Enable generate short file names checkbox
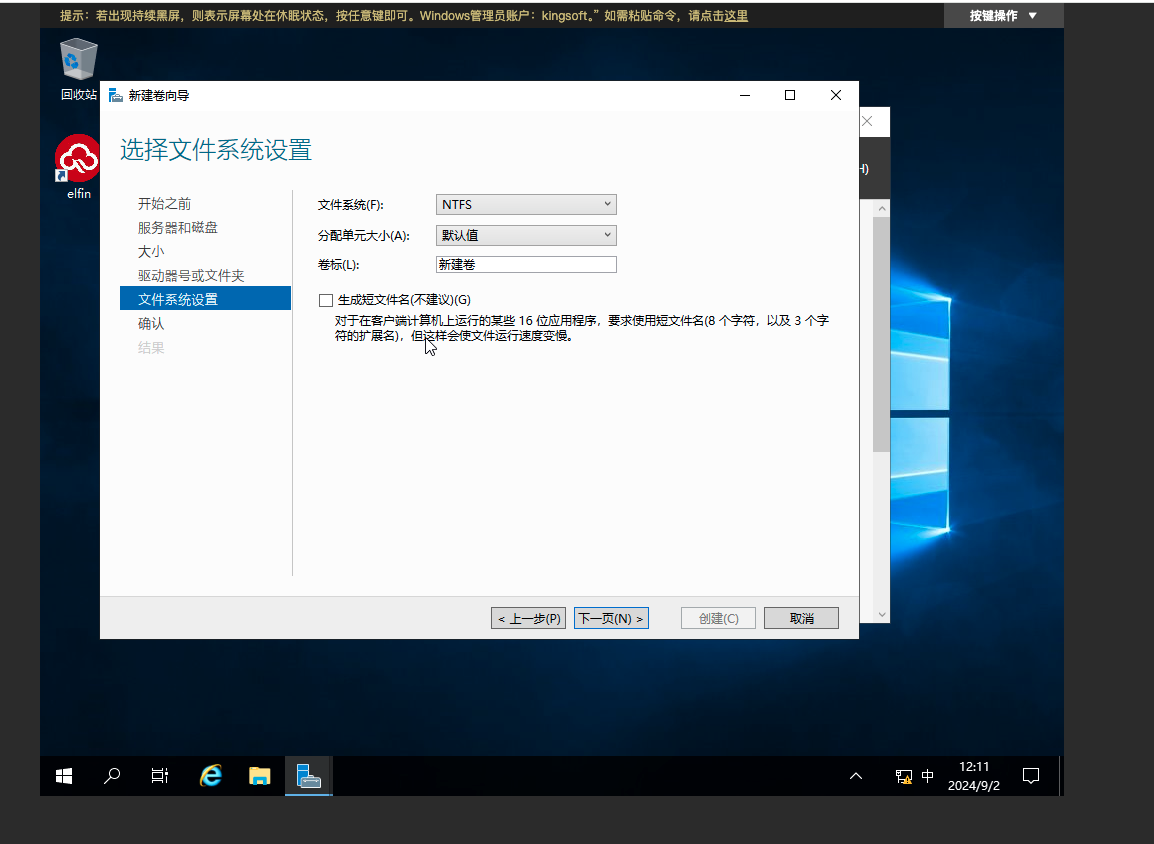 click(326, 300)
